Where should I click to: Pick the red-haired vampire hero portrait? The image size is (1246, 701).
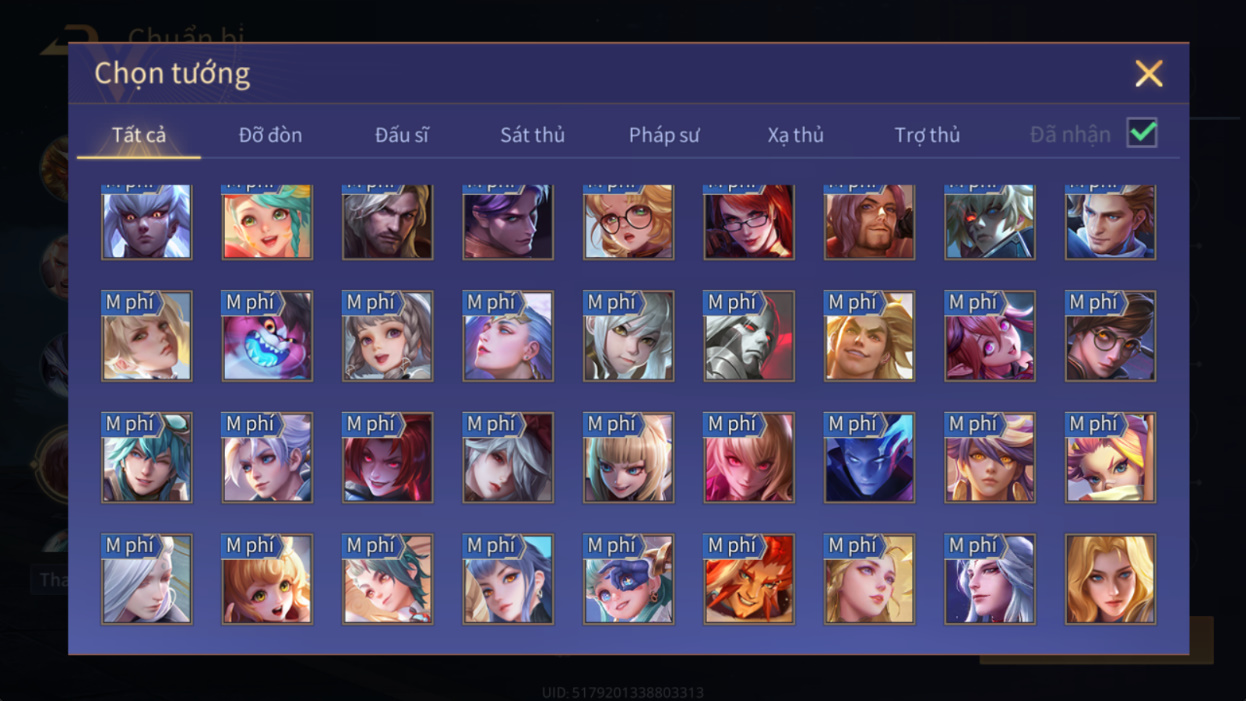tap(387, 458)
